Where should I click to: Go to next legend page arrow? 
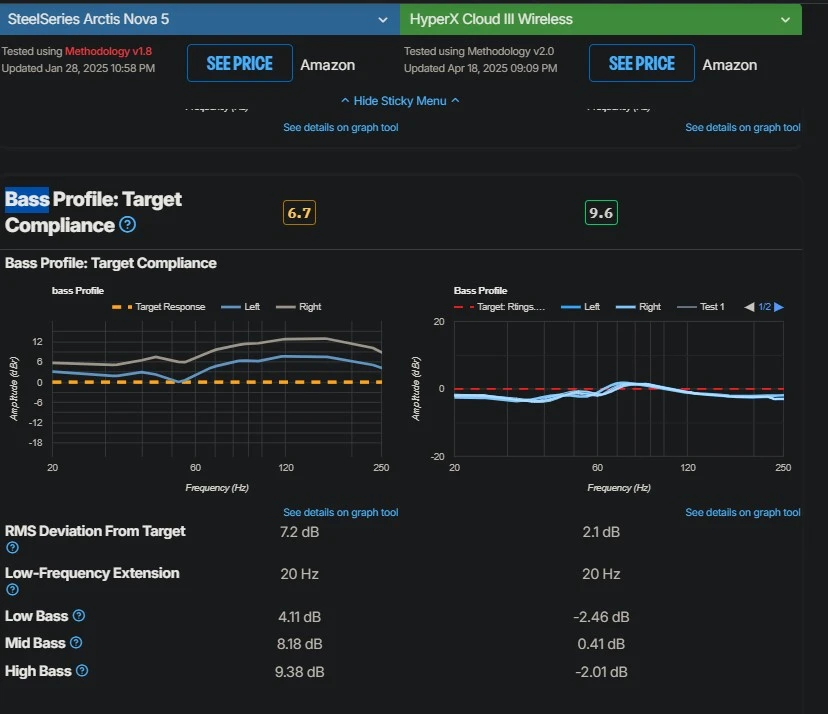coord(779,307)
